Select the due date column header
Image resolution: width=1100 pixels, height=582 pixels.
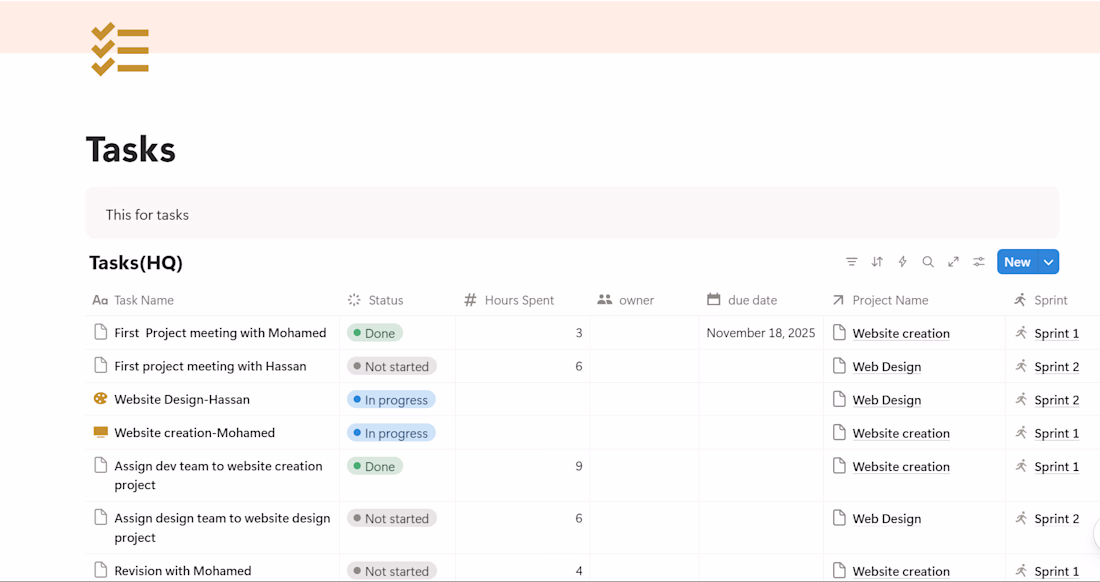(x=752, y=300)
